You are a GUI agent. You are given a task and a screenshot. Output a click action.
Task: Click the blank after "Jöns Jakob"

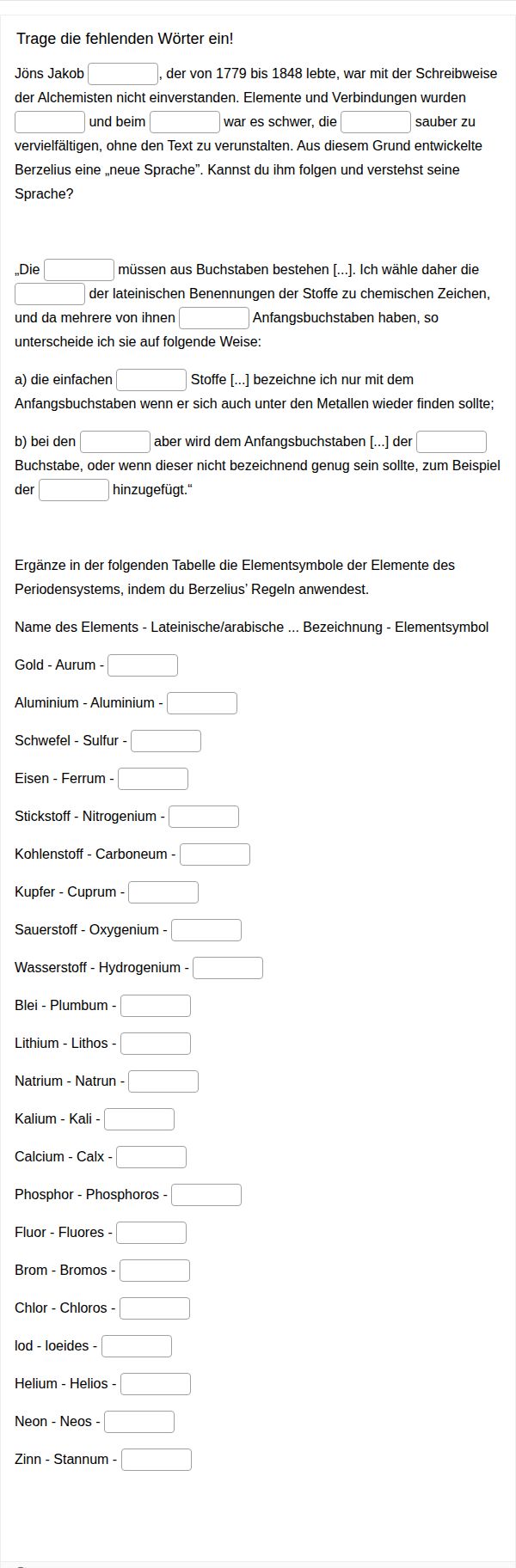pyautogui.click(x=123, y=74)
